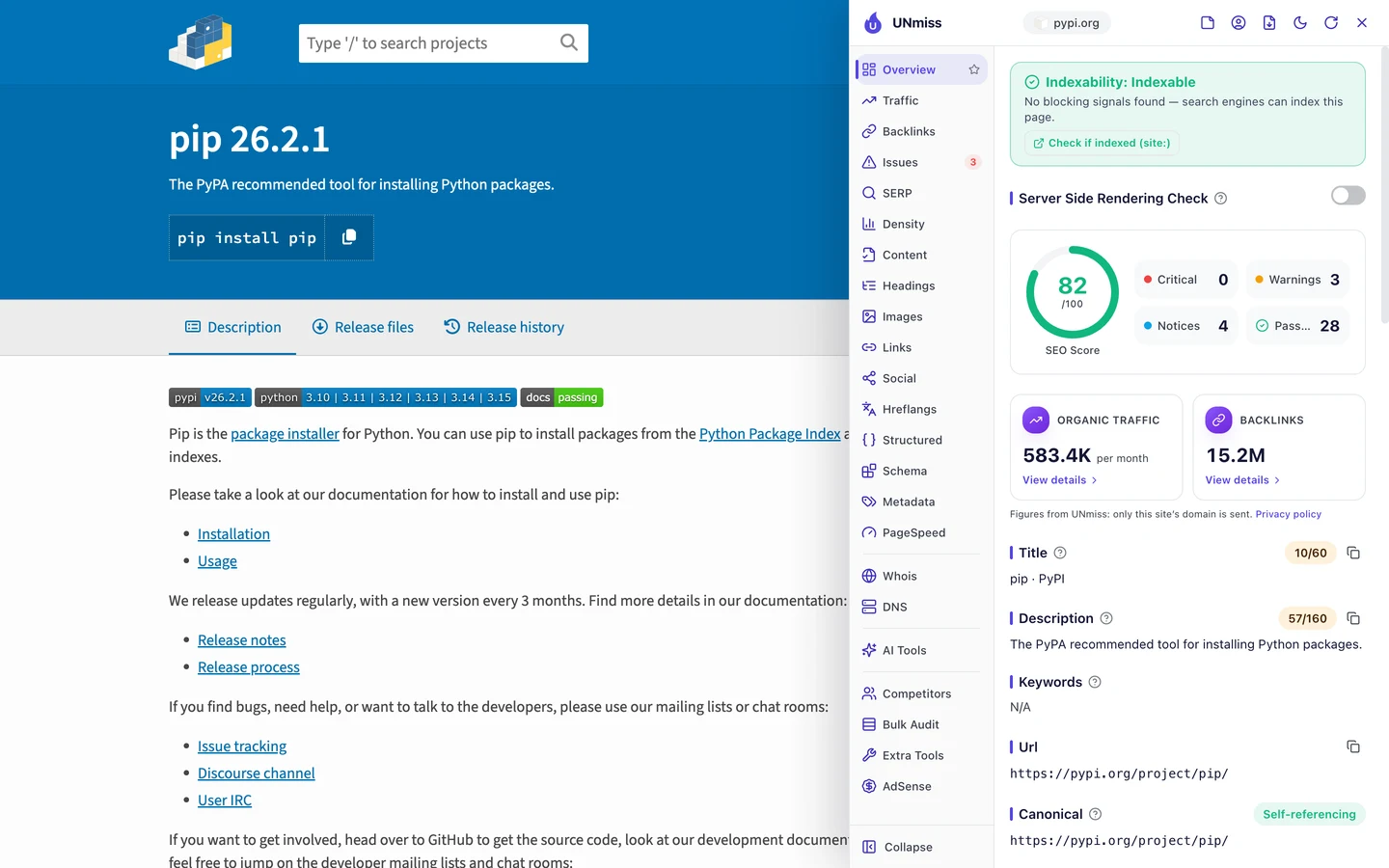This screenshot has width=1389, height=868.
Task: Click the file download icon in UNmiss header
Action: (x=1269, y=23)
